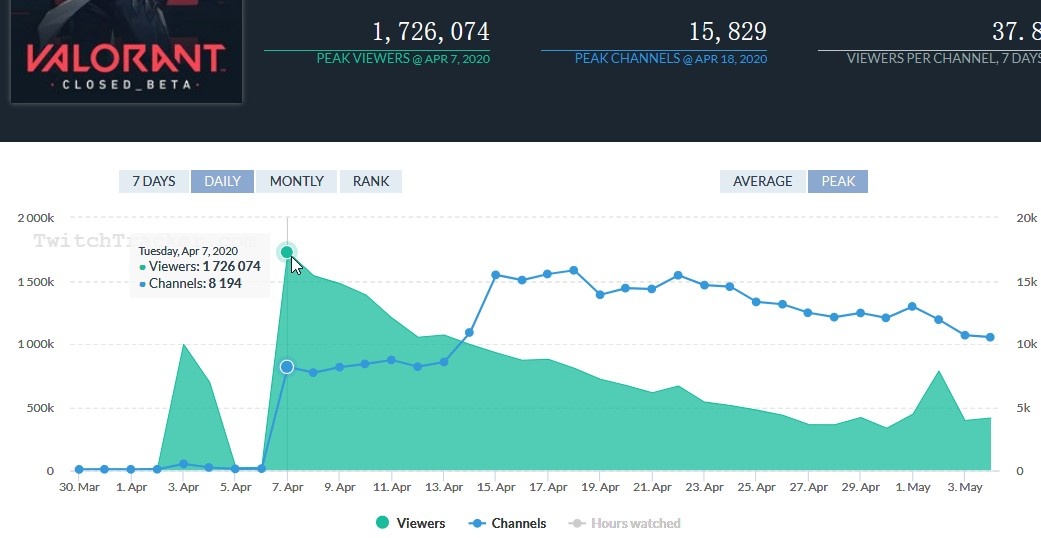Click the 7. Apr axis label

[x=287, y=488]
